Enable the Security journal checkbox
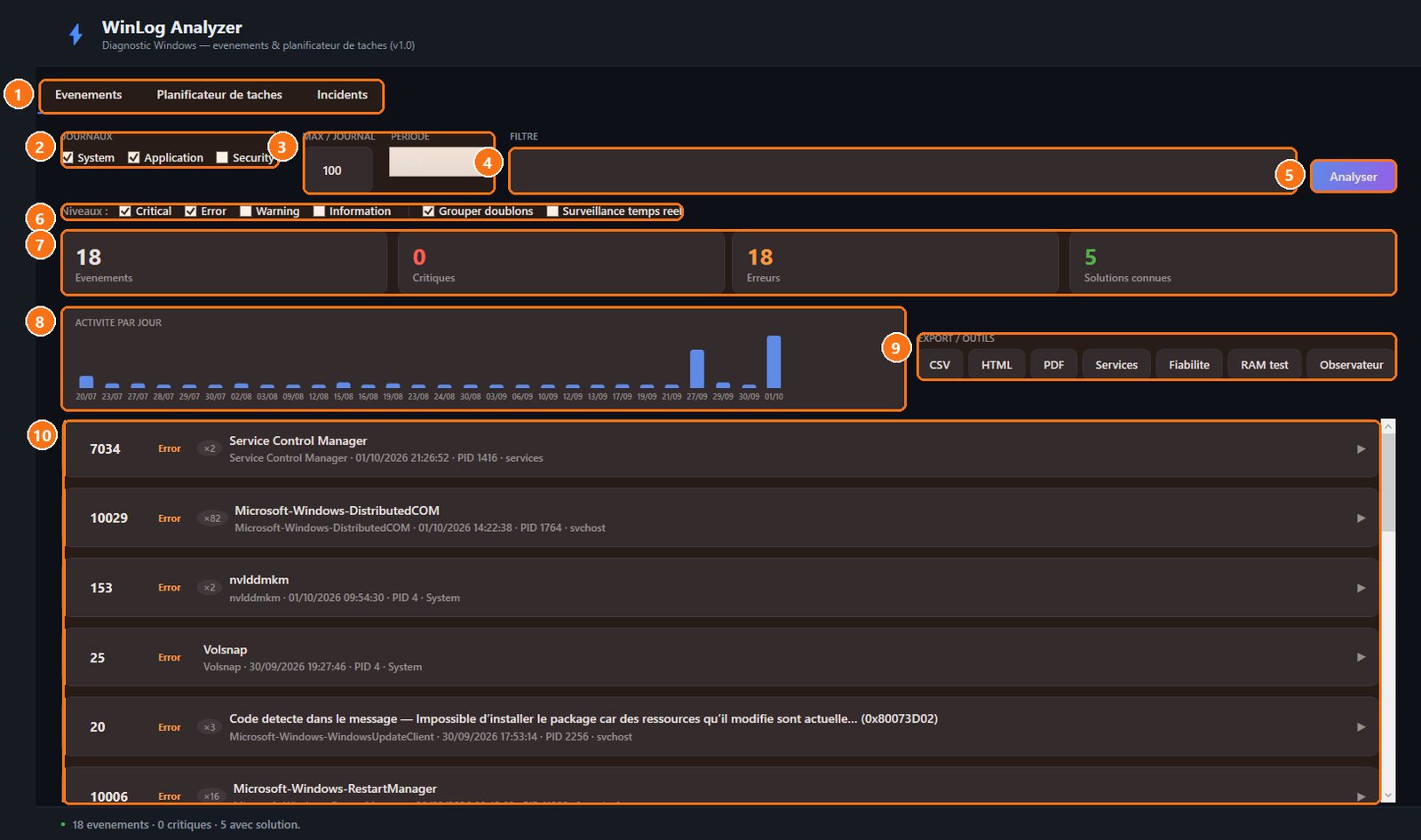This screenshot has width=1421, height=840. (222, 157)
